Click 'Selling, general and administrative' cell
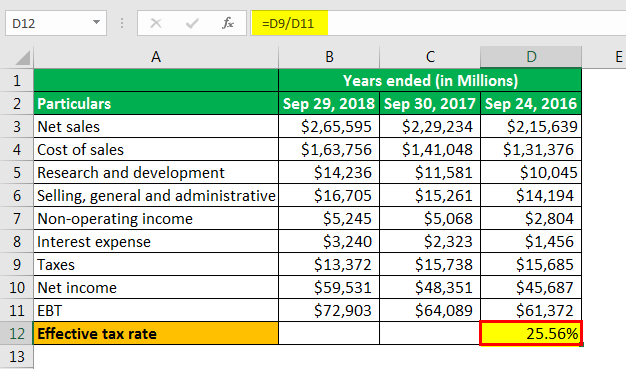Viewport: 626px width, 369px height. (x=156, y=196)
